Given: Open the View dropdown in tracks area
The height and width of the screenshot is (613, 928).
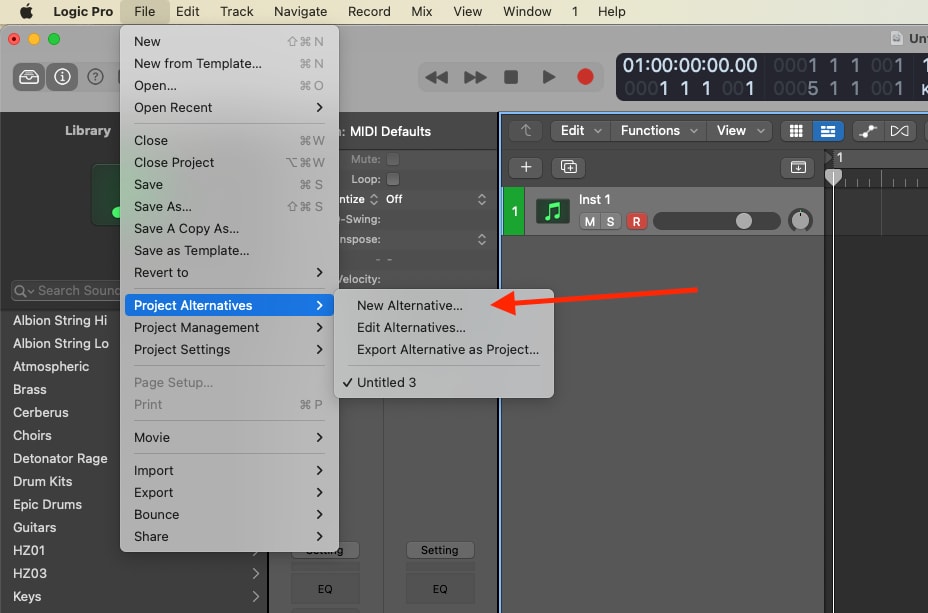Looking at the screenshot, I should coord(740,131).
